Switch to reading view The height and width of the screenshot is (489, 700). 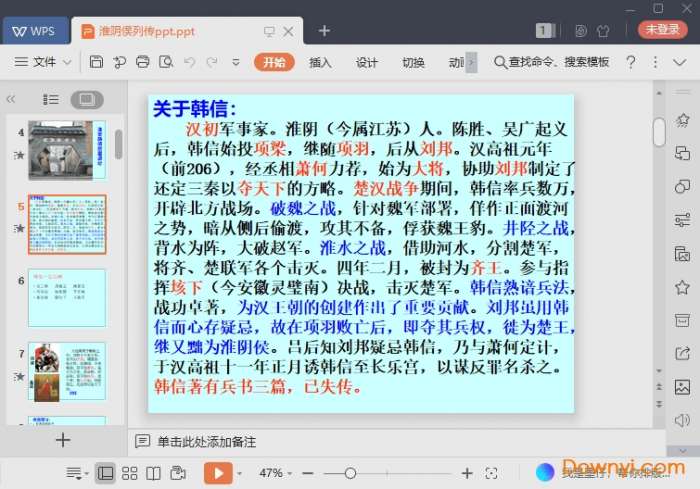click(153, 473)
